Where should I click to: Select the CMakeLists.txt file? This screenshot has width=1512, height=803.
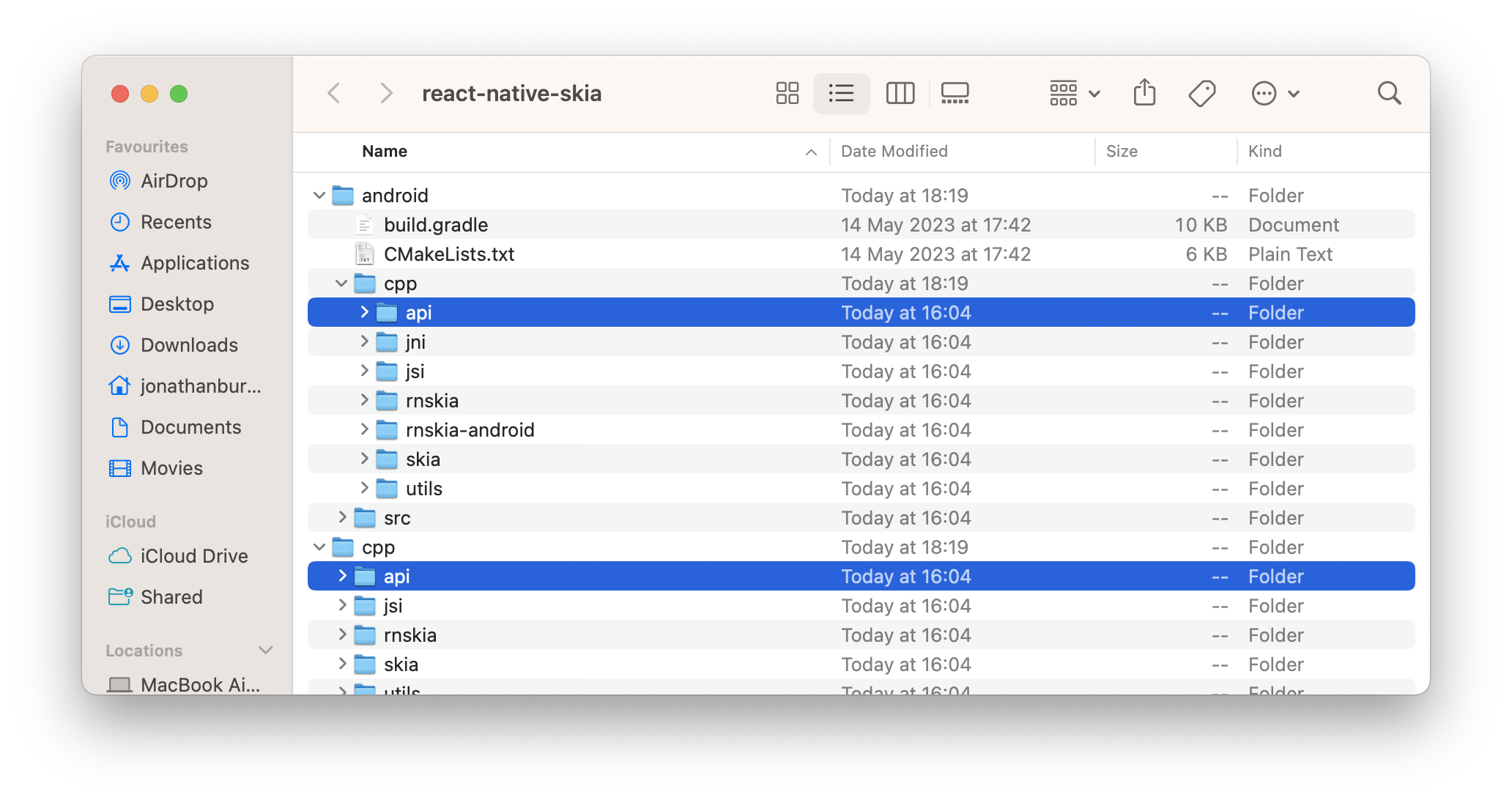(448, 254)
